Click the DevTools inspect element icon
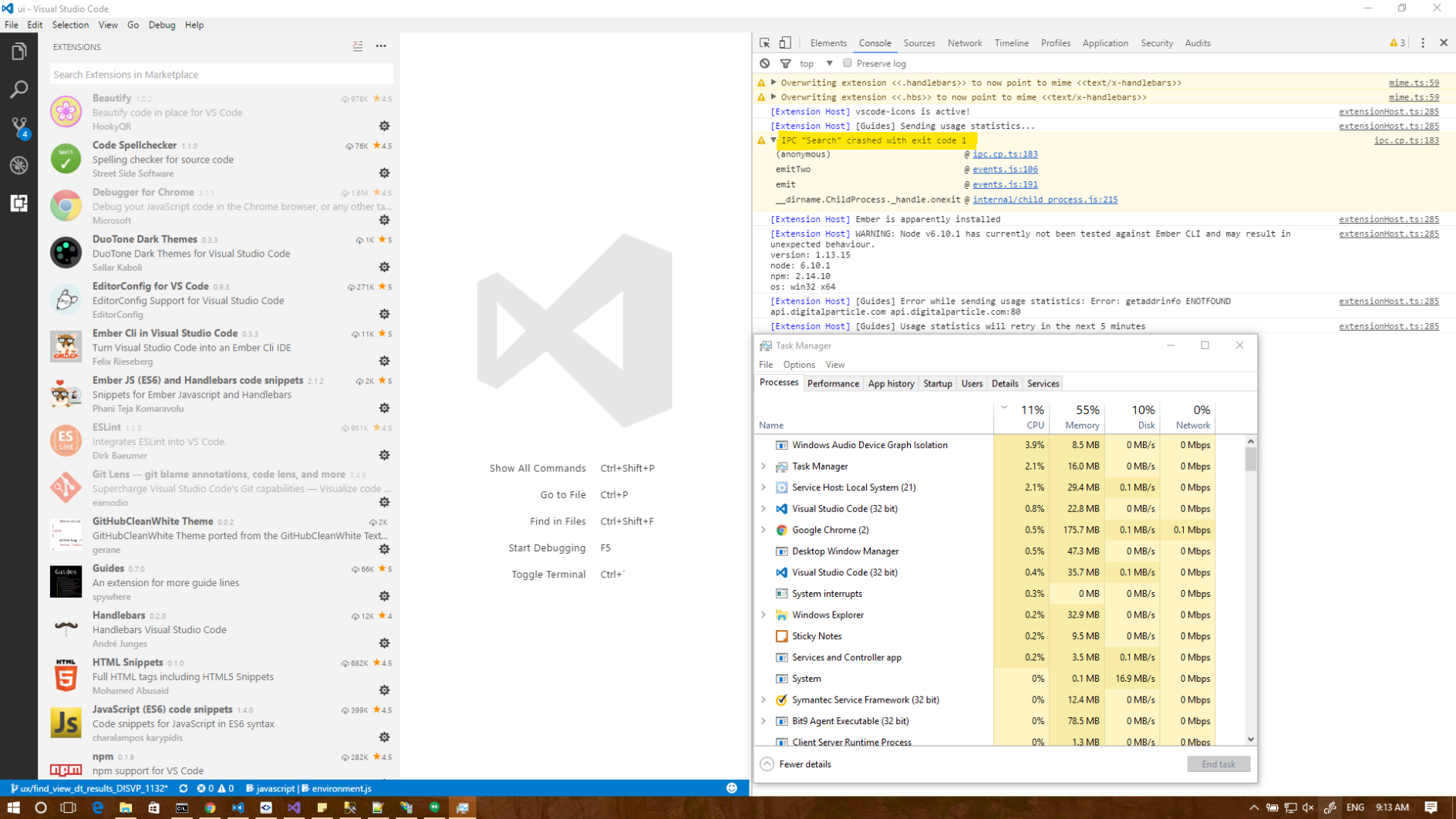 [764, 43]
